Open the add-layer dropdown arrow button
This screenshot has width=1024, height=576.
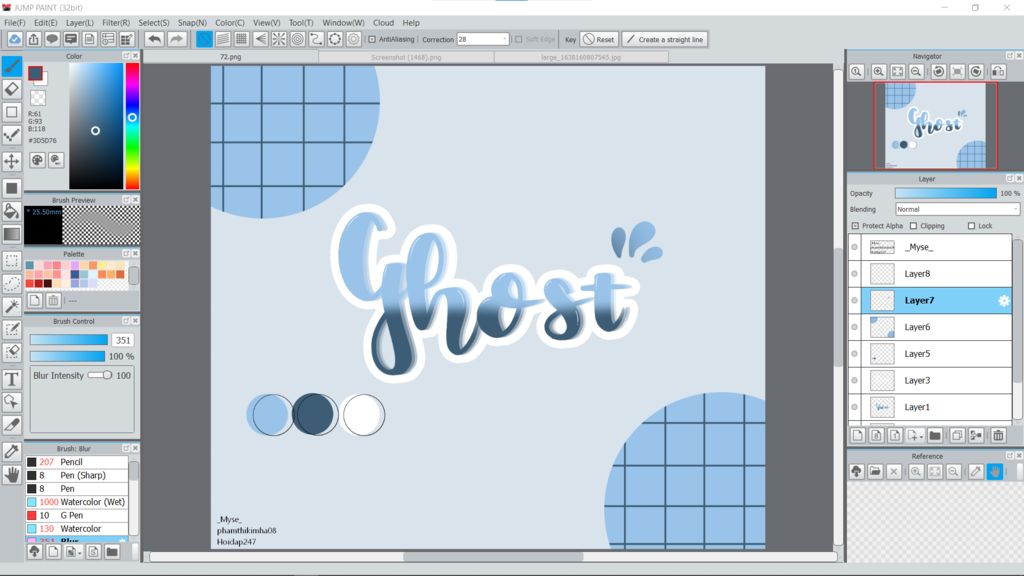[x=915, y=436]
